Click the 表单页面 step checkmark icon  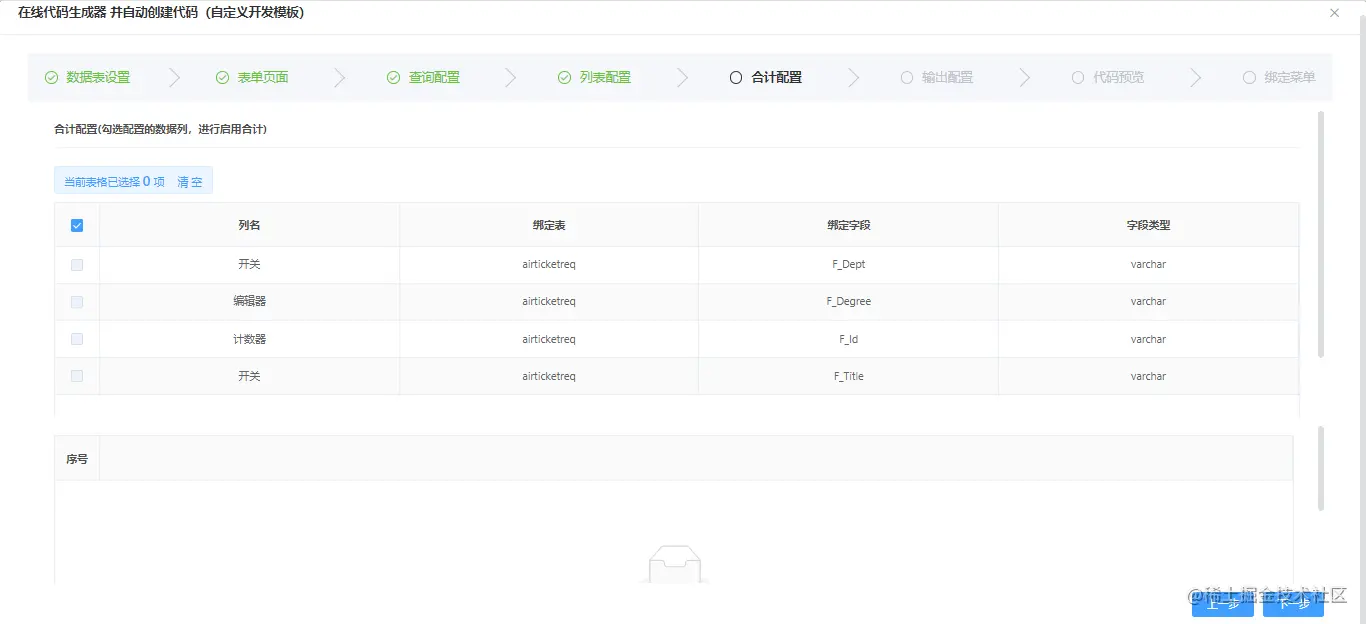coord(223,77)
